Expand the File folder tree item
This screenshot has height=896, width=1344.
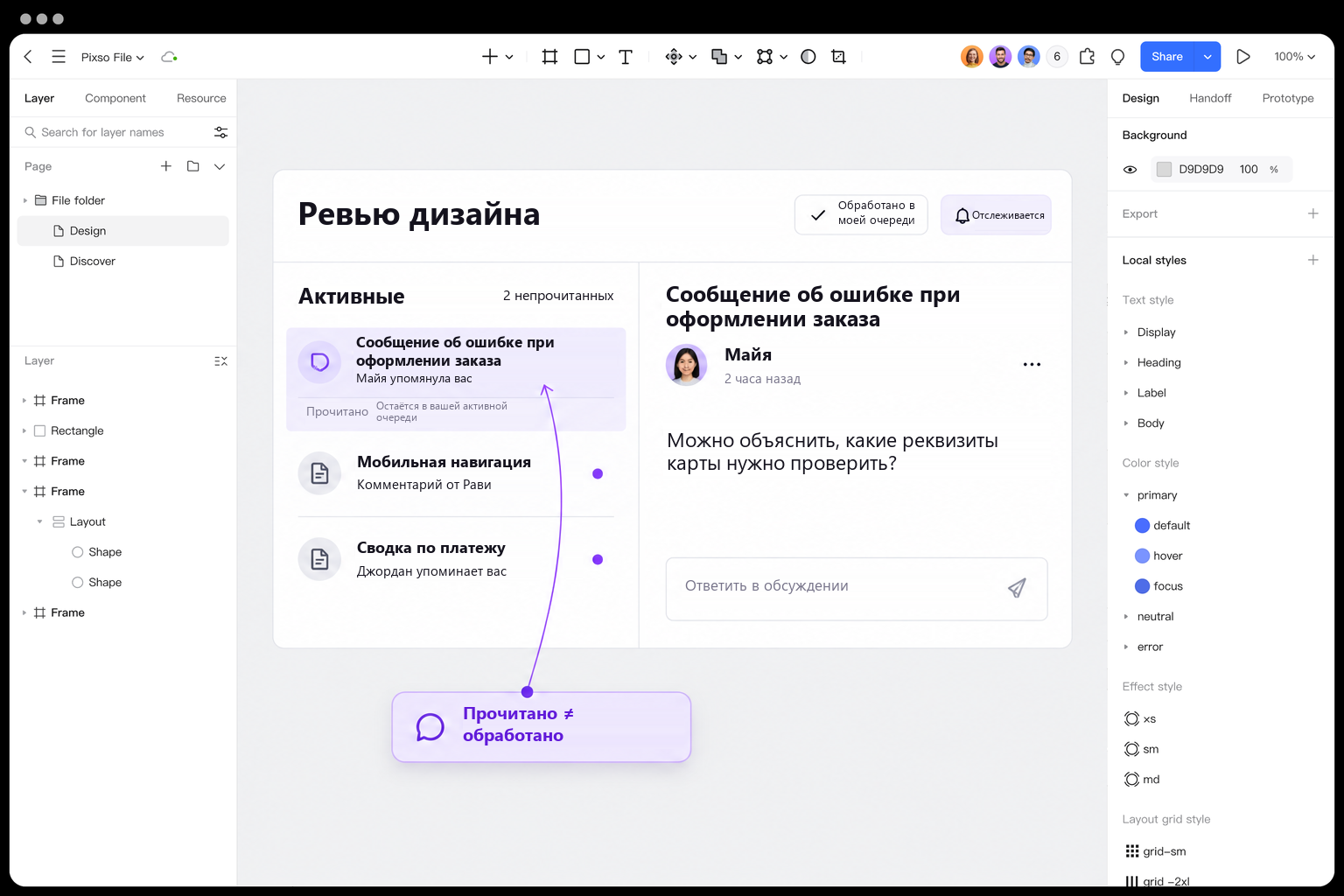coord(25,200)
